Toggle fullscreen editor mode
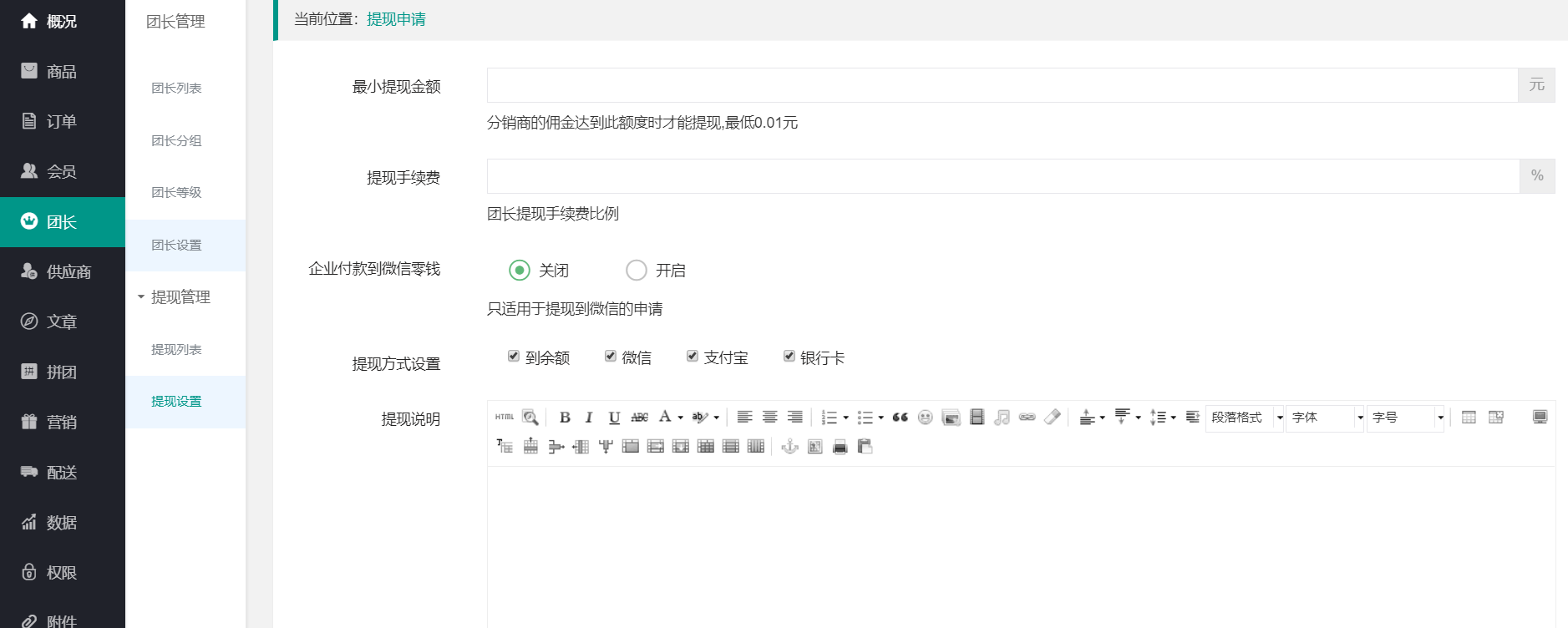Screen dimensions: 1568x628 click(x=1540, y=417)
